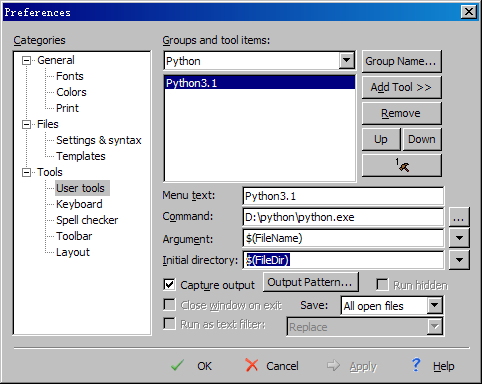Select Fonts category
Viewport: 482px width, 384px height.
[x=70, y=76]
